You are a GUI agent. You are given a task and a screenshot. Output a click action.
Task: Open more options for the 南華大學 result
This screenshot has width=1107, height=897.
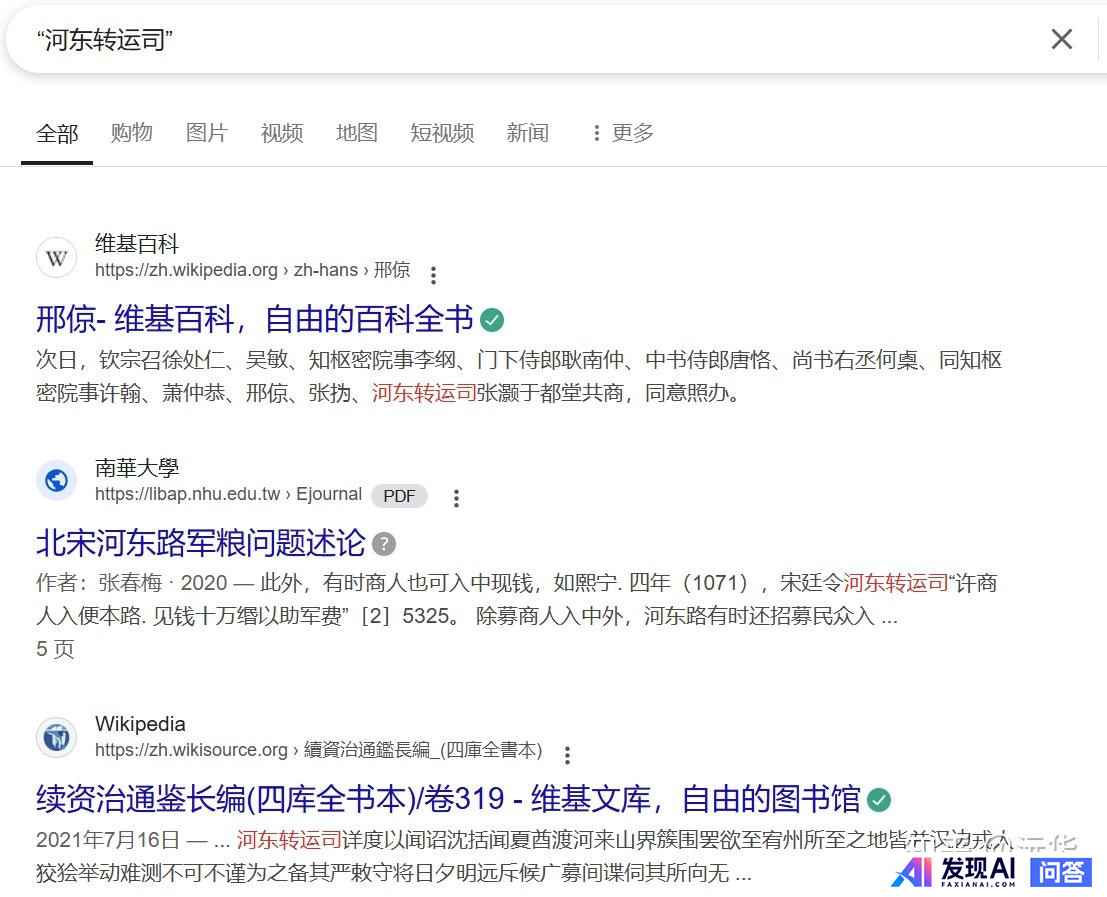coord(457,498)
